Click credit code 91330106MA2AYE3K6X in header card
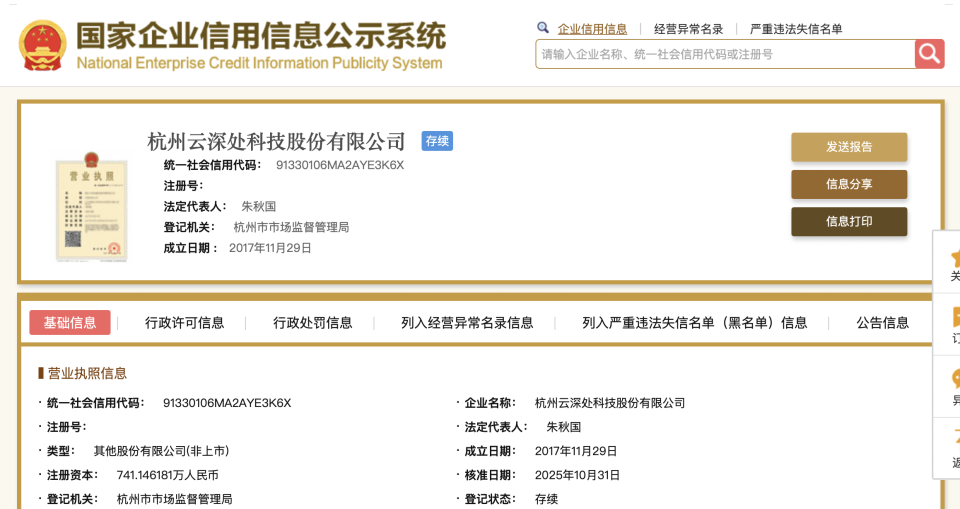The width and height of the screenshot is (960, 509). click(x=340, y=165)
